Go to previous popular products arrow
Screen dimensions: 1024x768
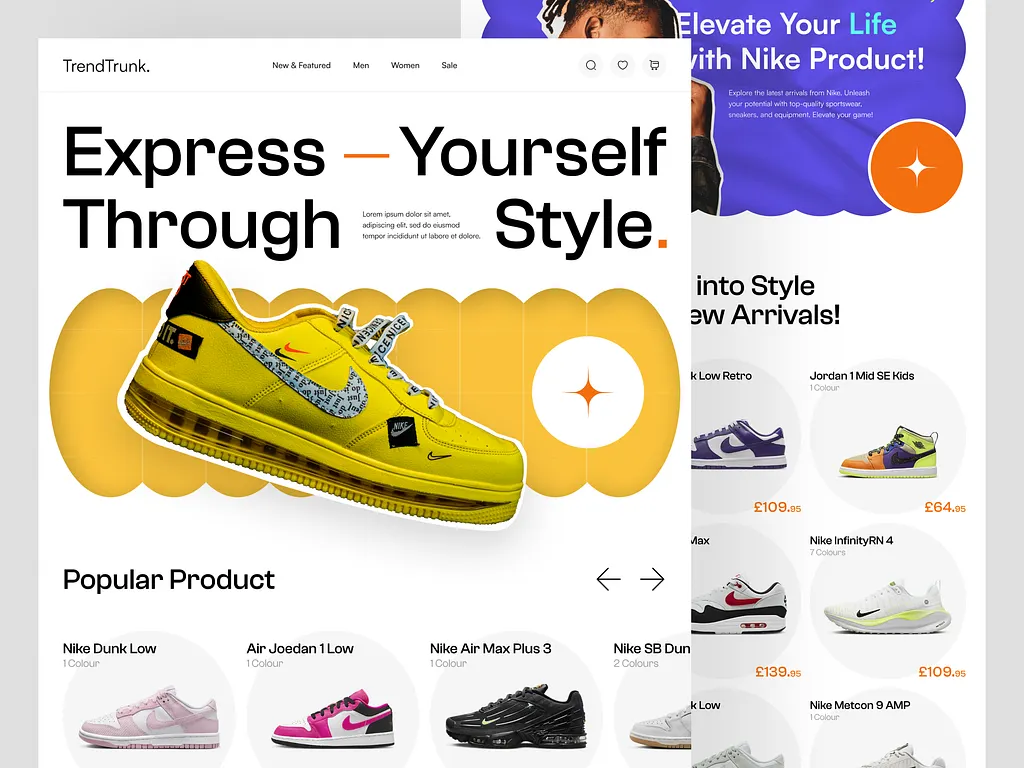tap(608, 579)
